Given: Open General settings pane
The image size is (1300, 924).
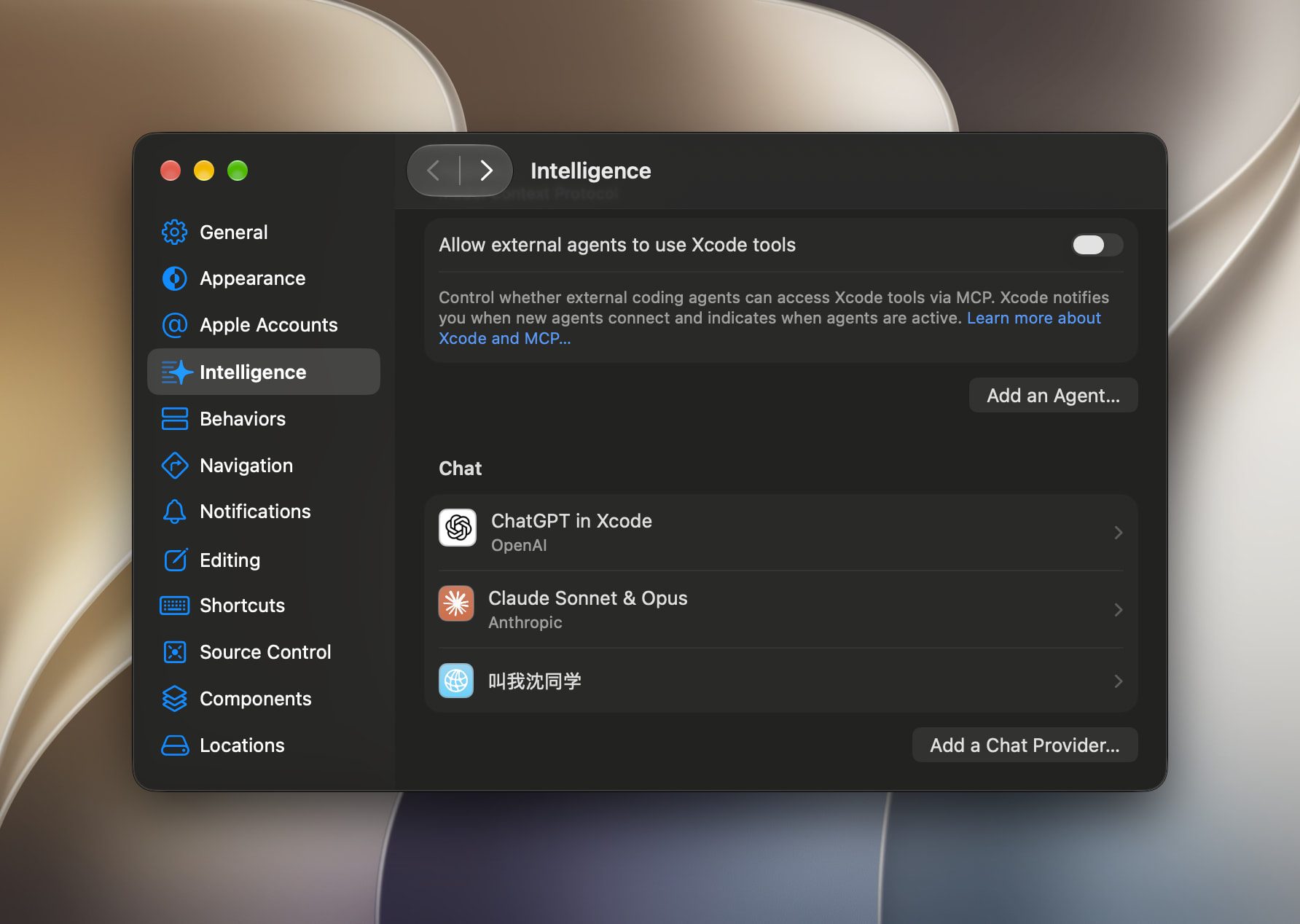Looking at the screenshot, I should (264, 232).
